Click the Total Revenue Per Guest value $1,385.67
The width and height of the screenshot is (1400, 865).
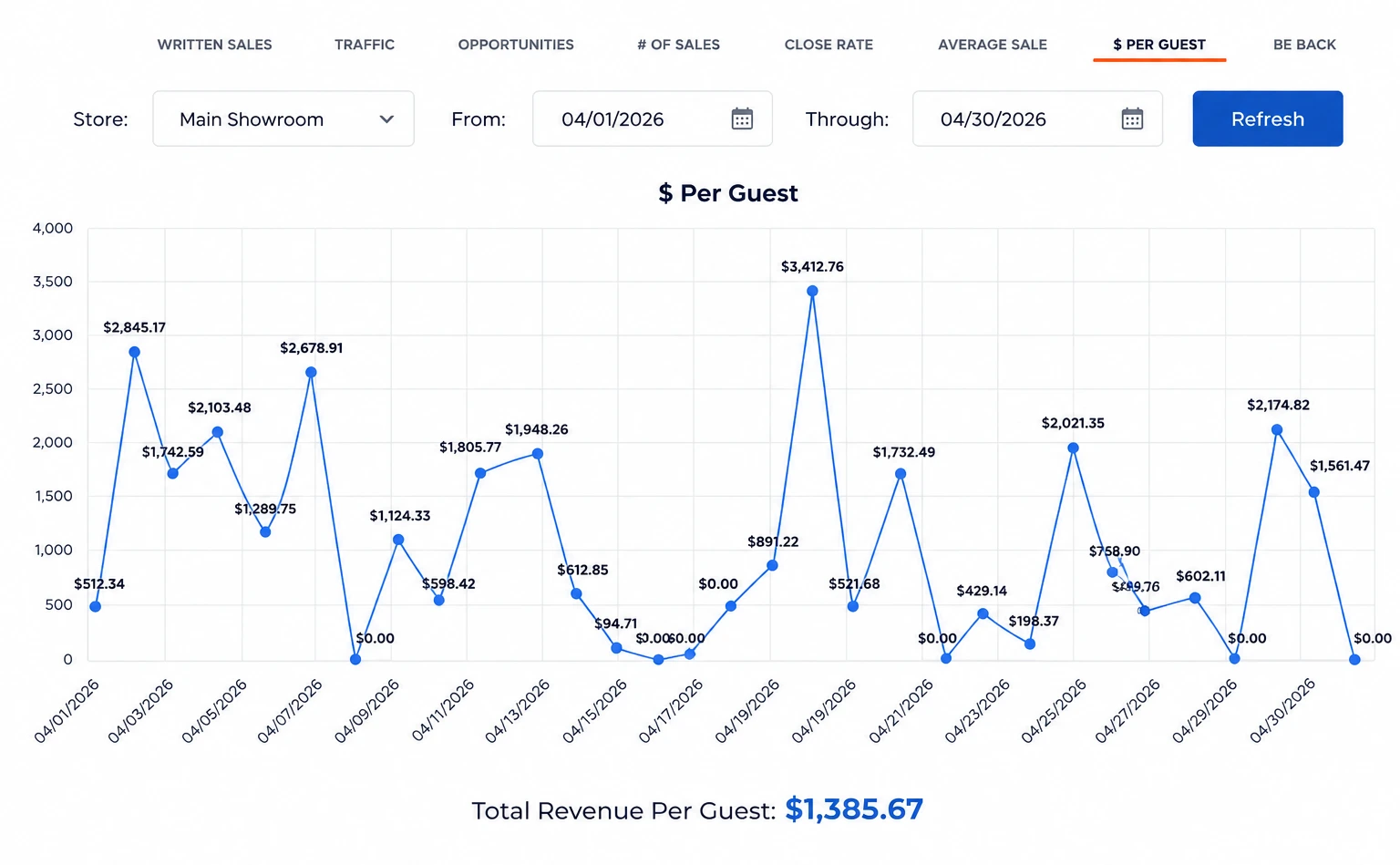pos(854,809)
